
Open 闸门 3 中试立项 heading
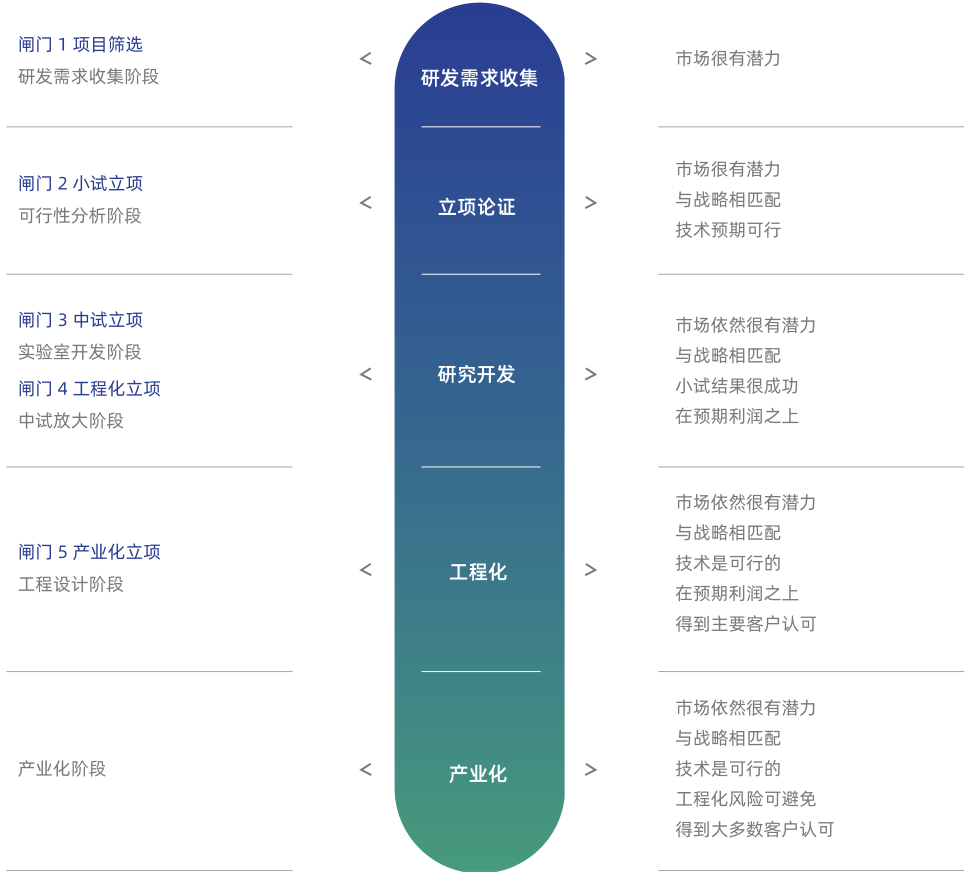pos(81,320)
